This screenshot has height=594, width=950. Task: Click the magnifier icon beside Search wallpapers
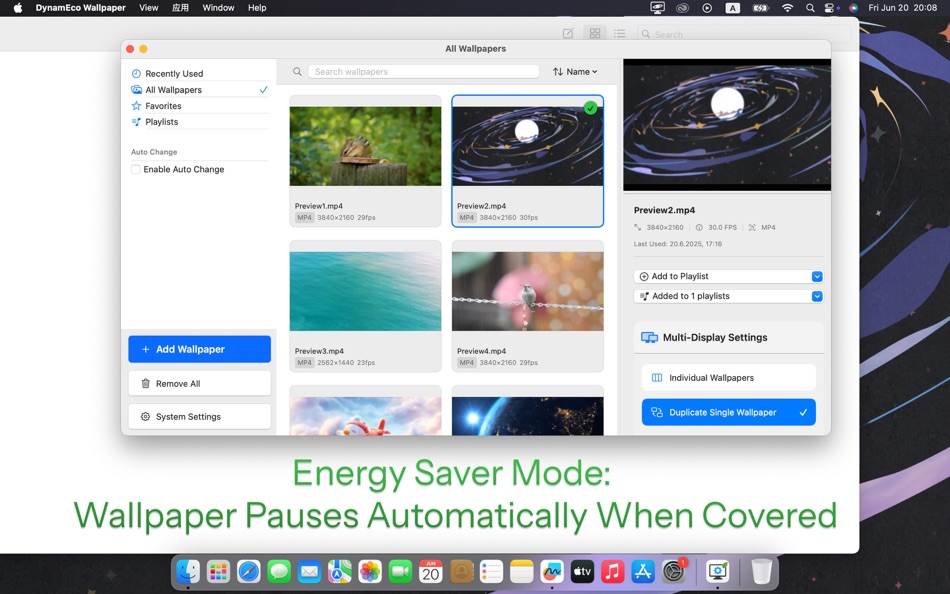297,72
